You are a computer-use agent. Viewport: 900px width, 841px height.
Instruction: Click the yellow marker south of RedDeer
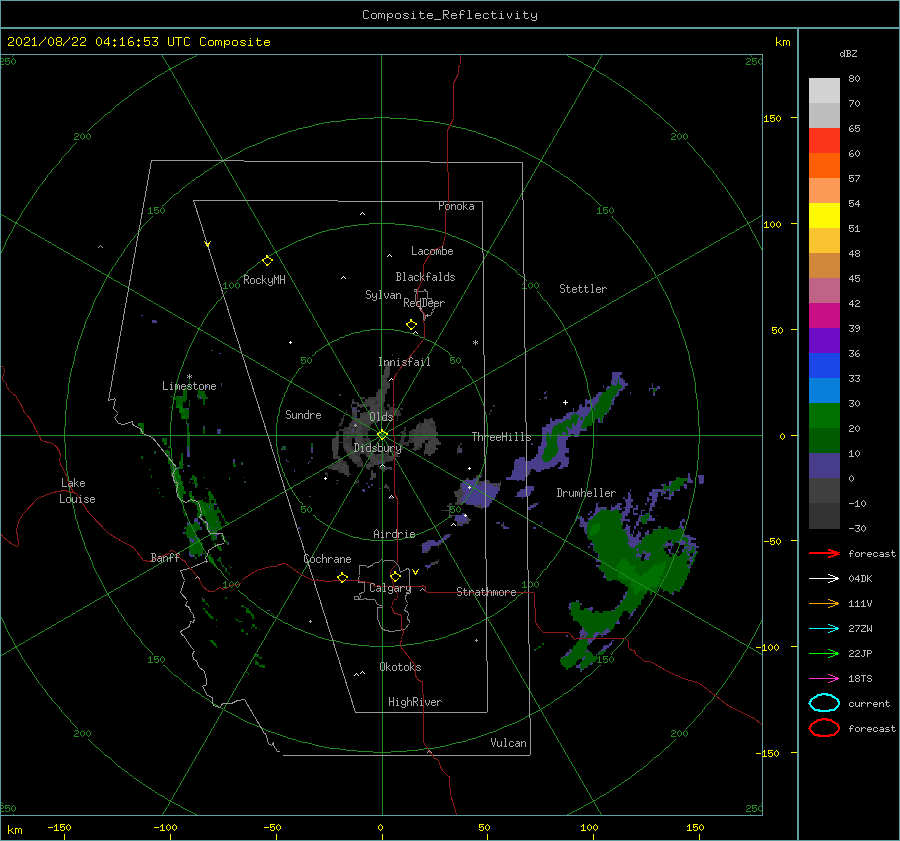tap(411, 324)
